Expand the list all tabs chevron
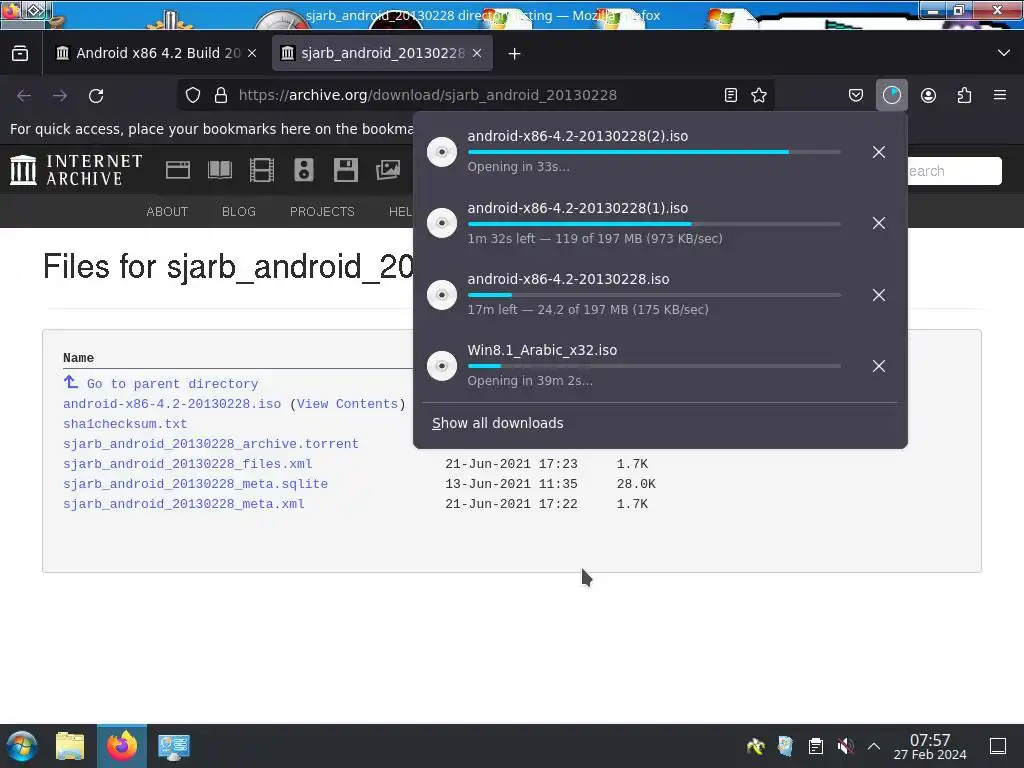Image resolution: width=1024 pixels, height=768 pixels. (x=1004, y=53)
